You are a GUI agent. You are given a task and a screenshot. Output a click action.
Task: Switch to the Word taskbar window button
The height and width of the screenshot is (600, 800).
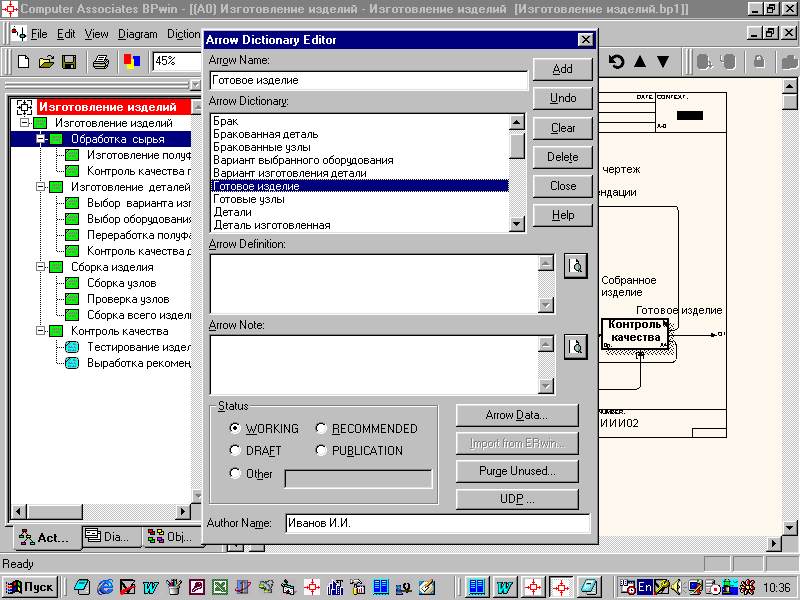[x=505, y=587]
